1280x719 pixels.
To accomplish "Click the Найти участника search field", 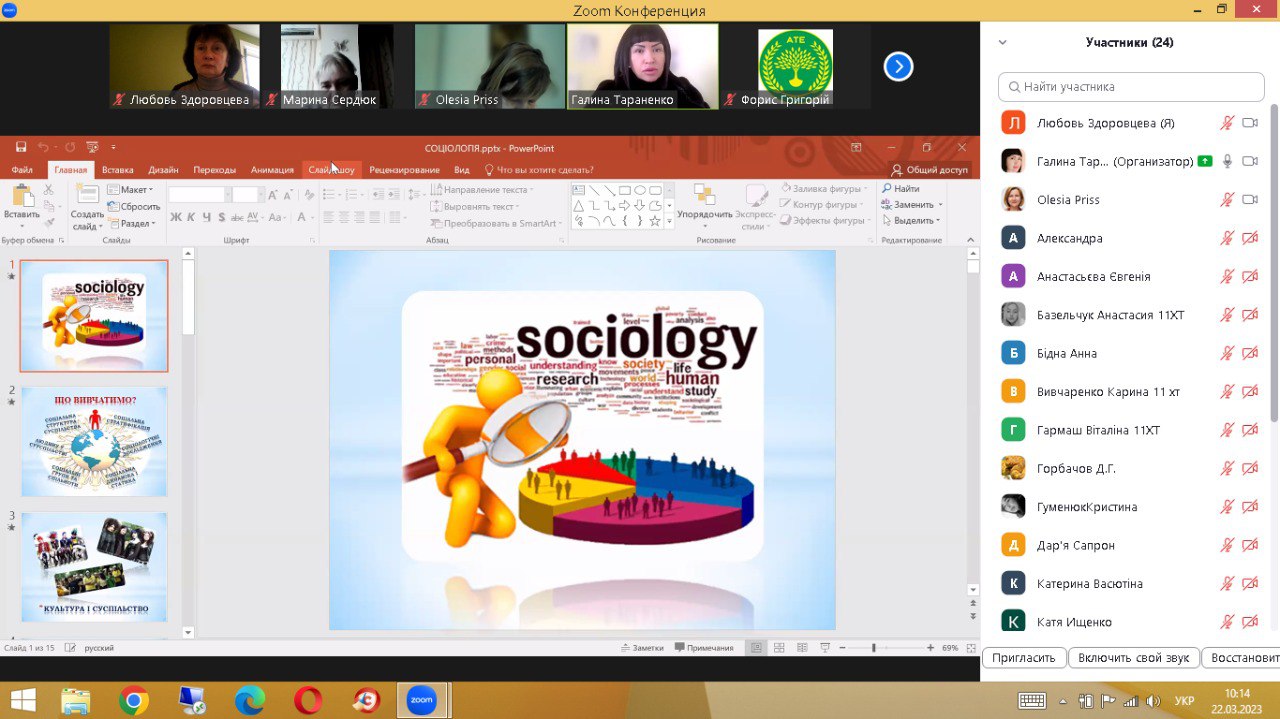I will [1131, 87].
